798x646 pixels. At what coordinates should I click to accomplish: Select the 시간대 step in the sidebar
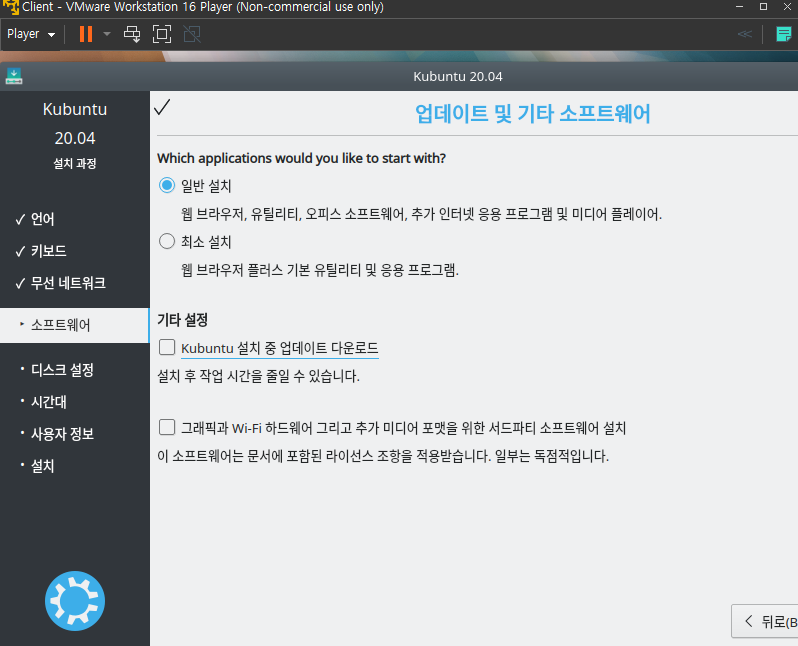pos(48,402)
